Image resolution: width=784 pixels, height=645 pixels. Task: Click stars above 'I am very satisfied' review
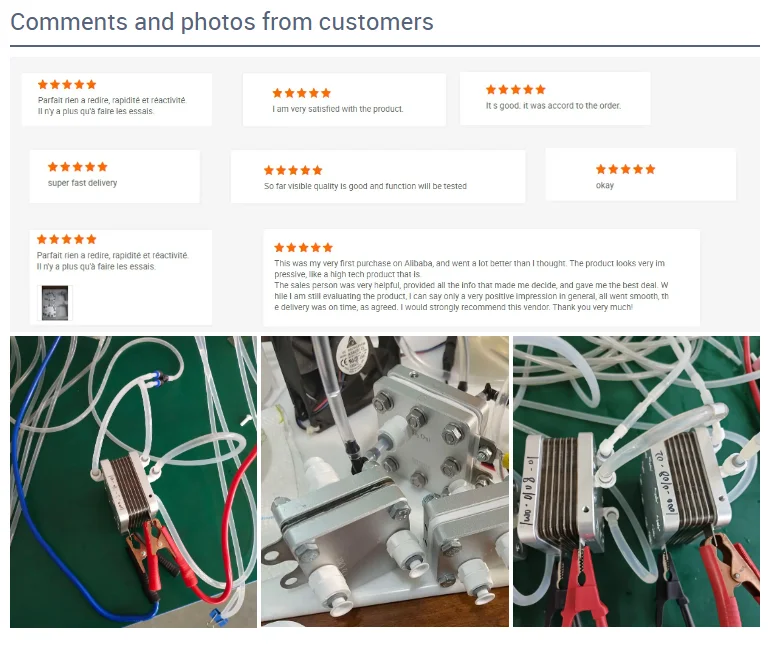coord(302,93)
